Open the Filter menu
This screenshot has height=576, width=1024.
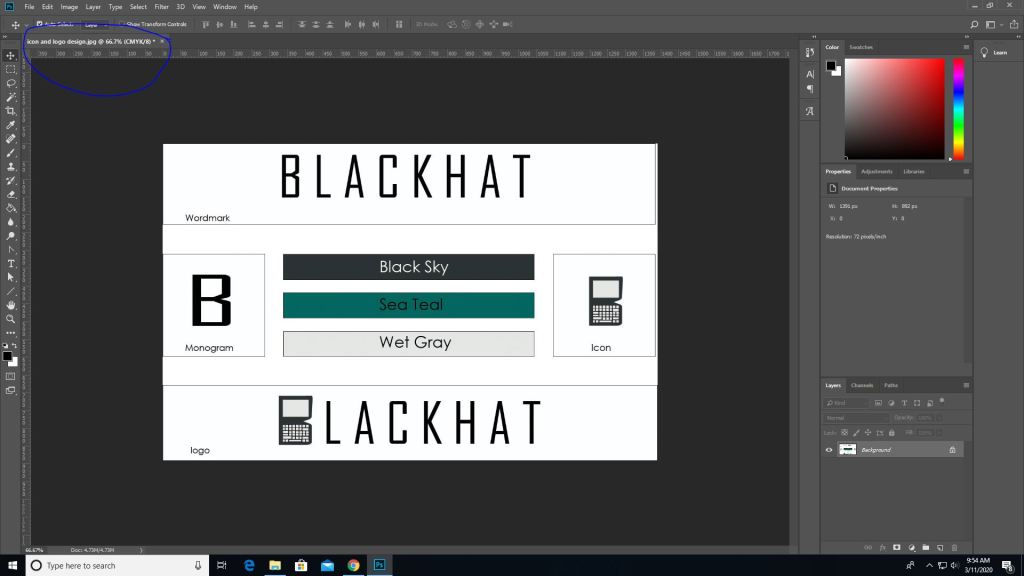(161, 7)
